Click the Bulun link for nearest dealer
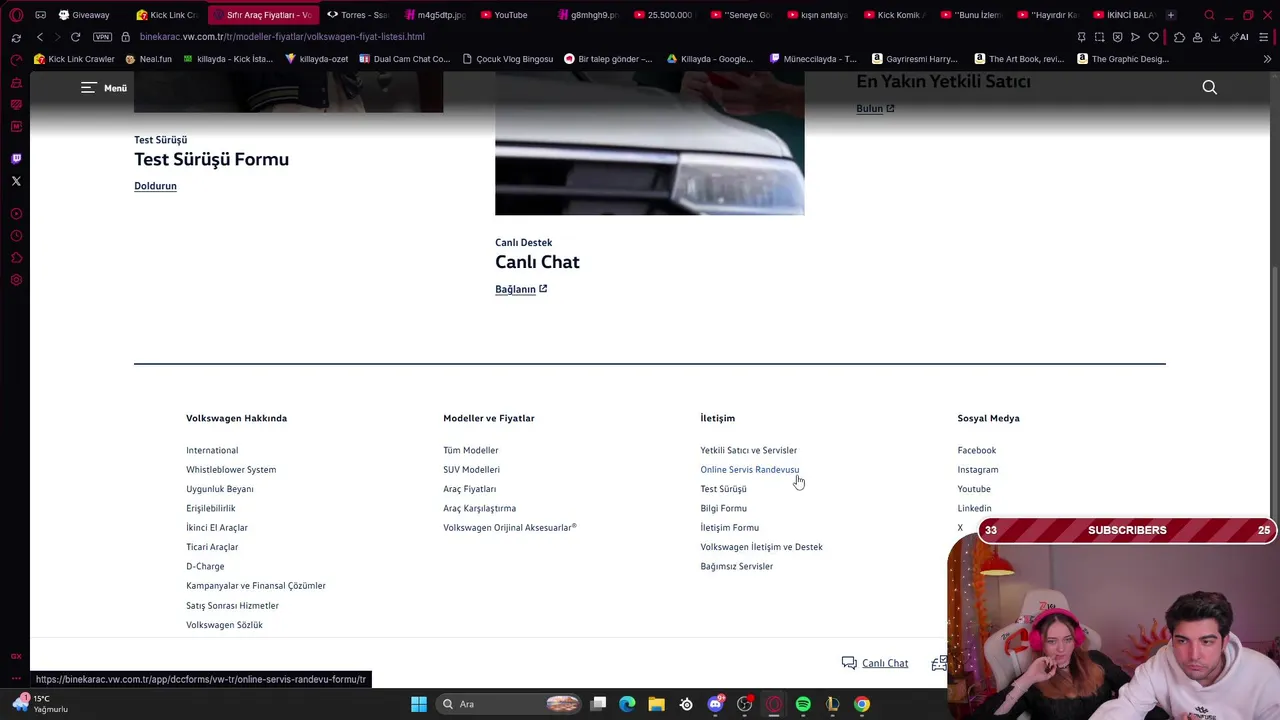 875,108
